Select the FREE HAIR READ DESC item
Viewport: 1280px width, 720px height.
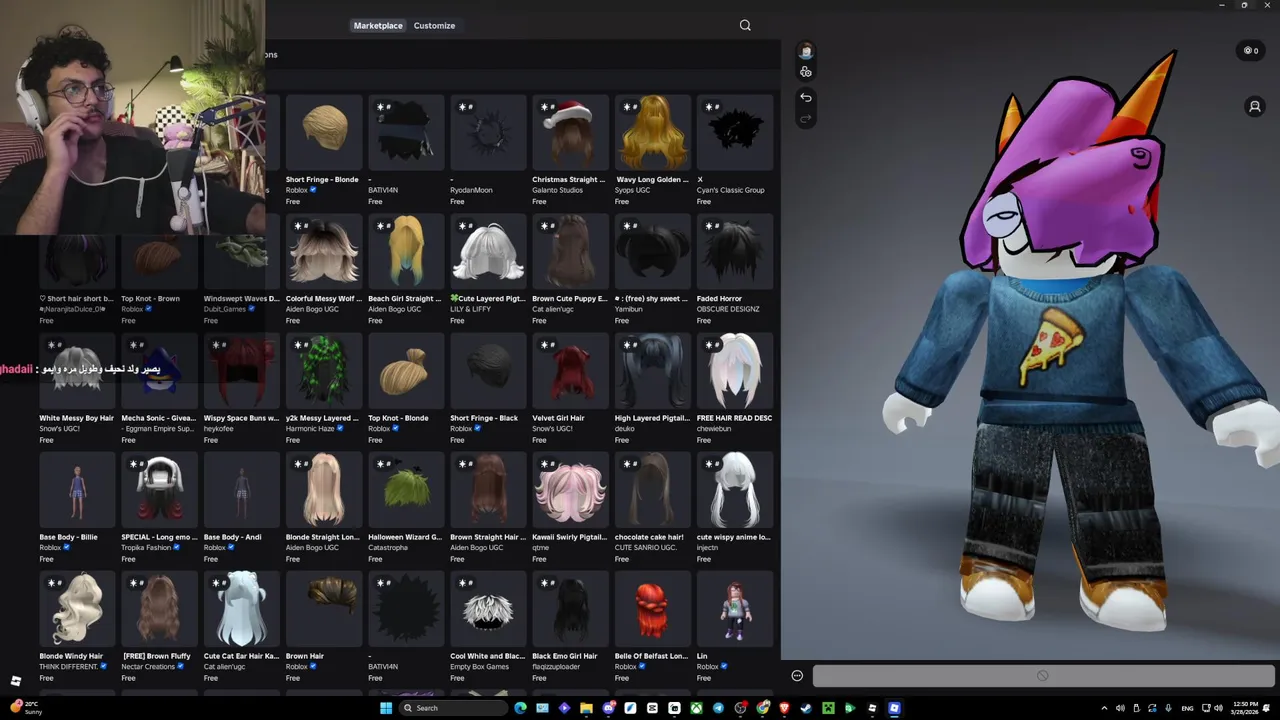pos(734,371)
